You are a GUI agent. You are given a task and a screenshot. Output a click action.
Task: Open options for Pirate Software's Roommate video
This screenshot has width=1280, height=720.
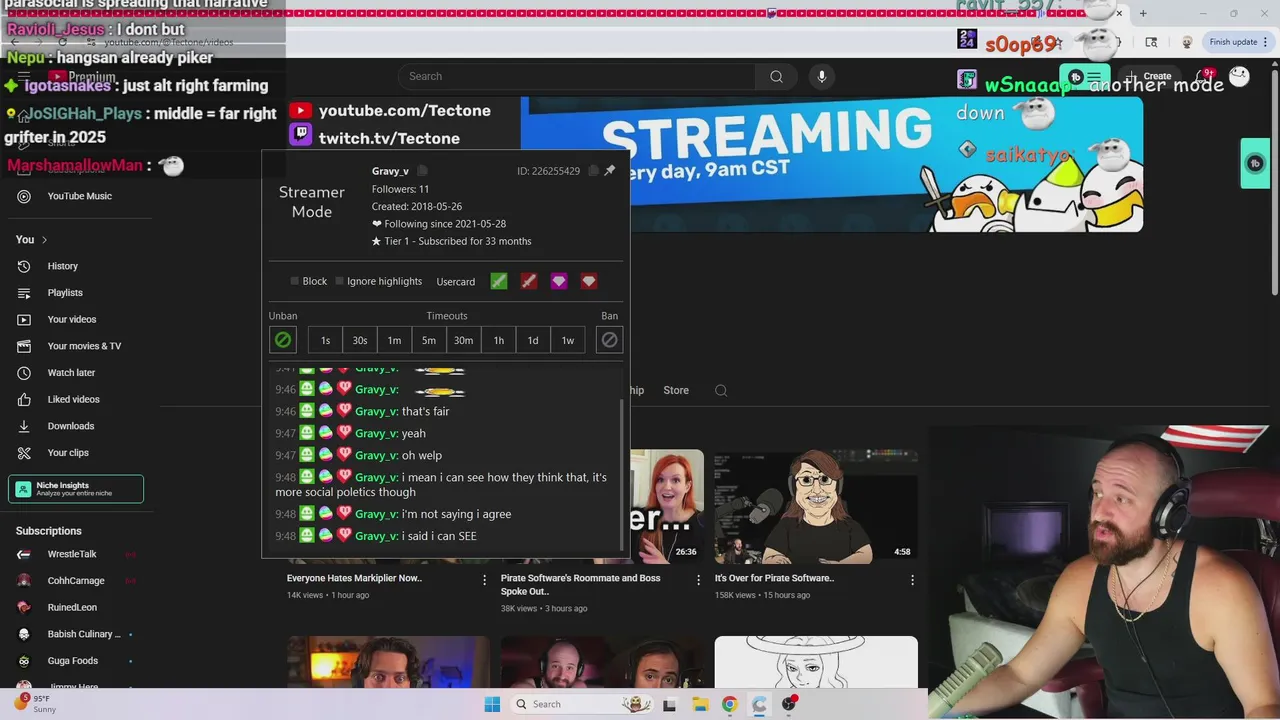tap(699, 580)
